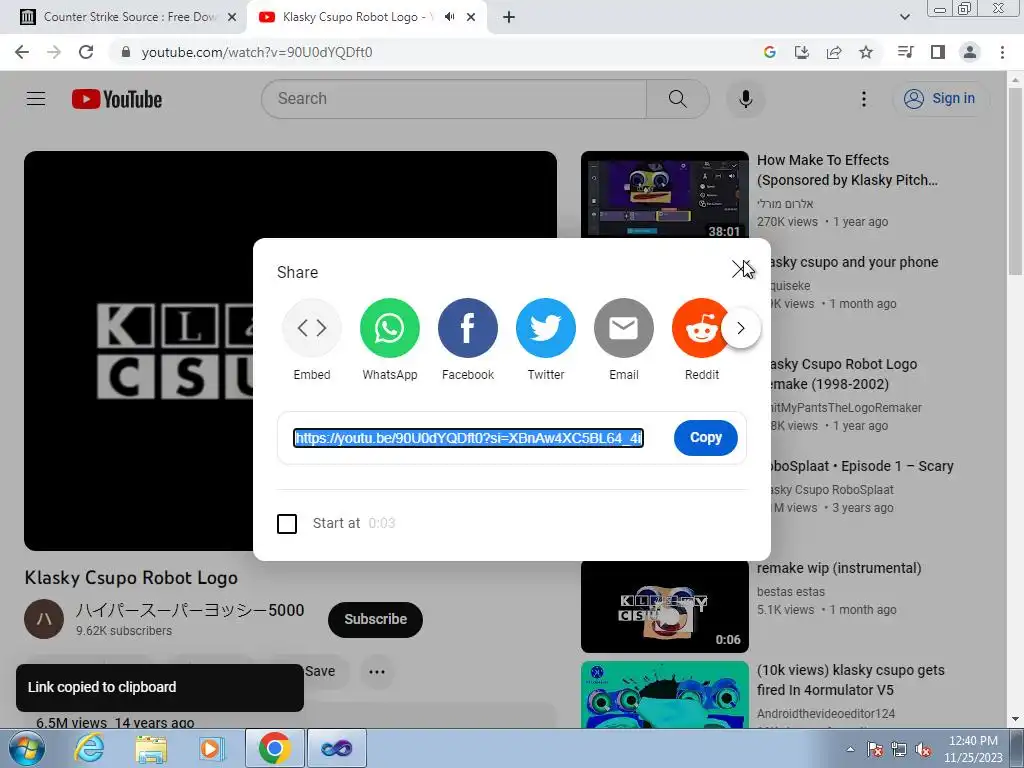
Task: Click the channel avatar picture
Action: 44,619
